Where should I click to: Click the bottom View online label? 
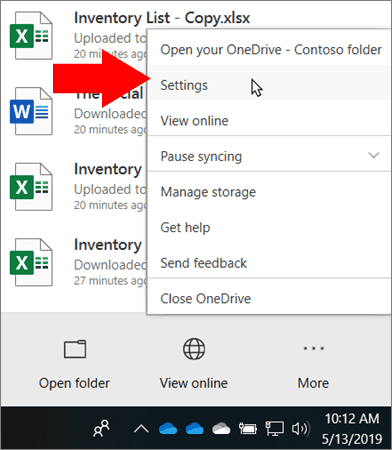pyautogui.click(x=194, y=383)
